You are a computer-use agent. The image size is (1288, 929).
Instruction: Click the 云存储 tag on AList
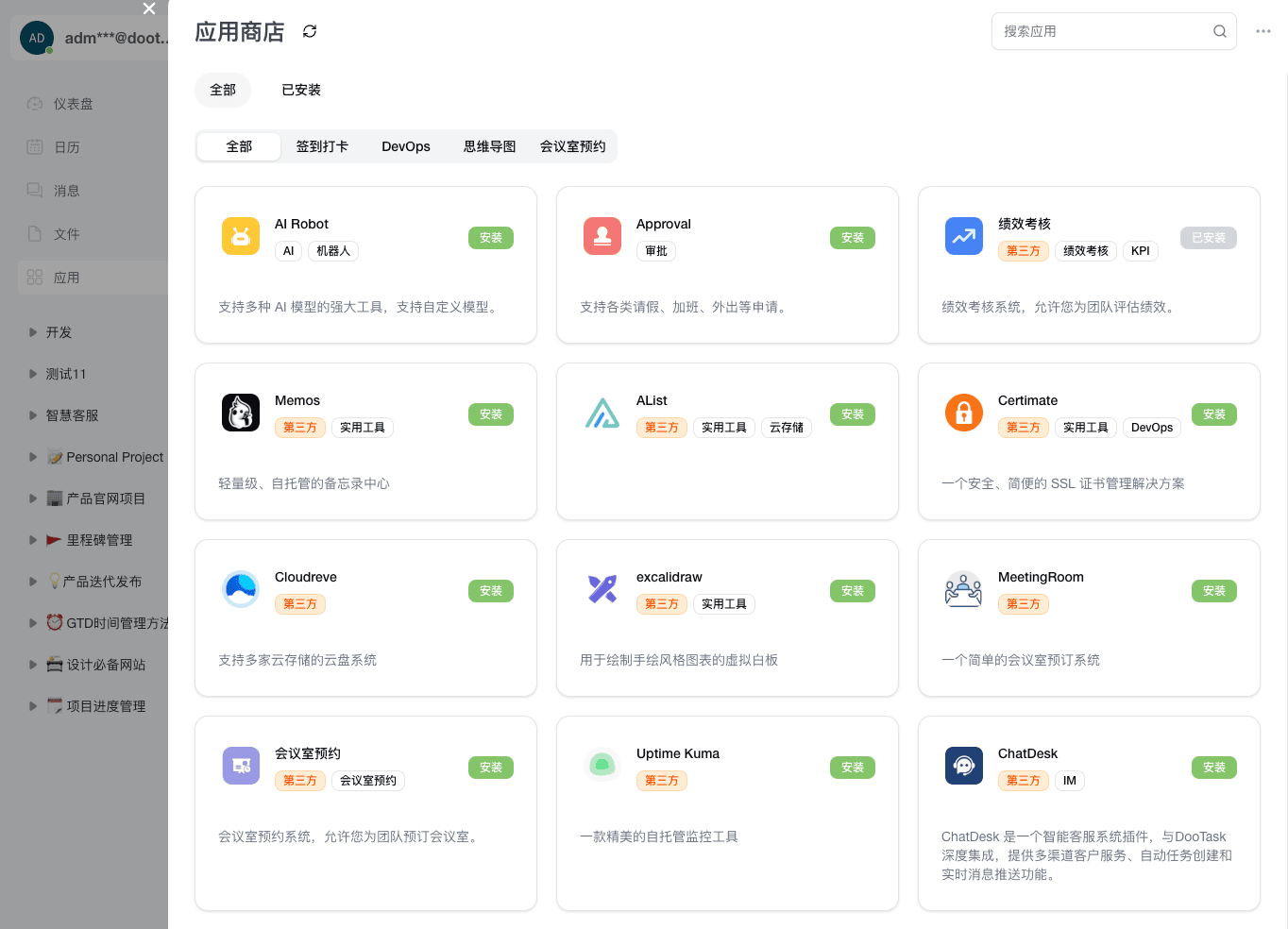[x=787, y=428]
